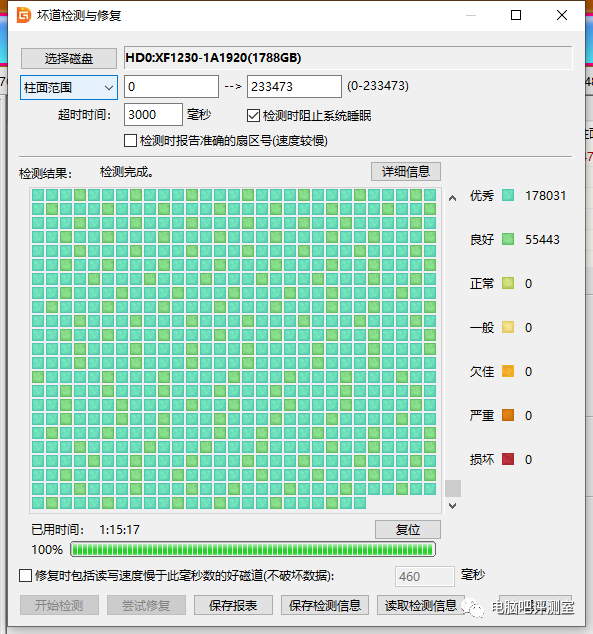Click the 选择磁盘 button
Viewport: 593px width, 634px height.
coord(69,59)
